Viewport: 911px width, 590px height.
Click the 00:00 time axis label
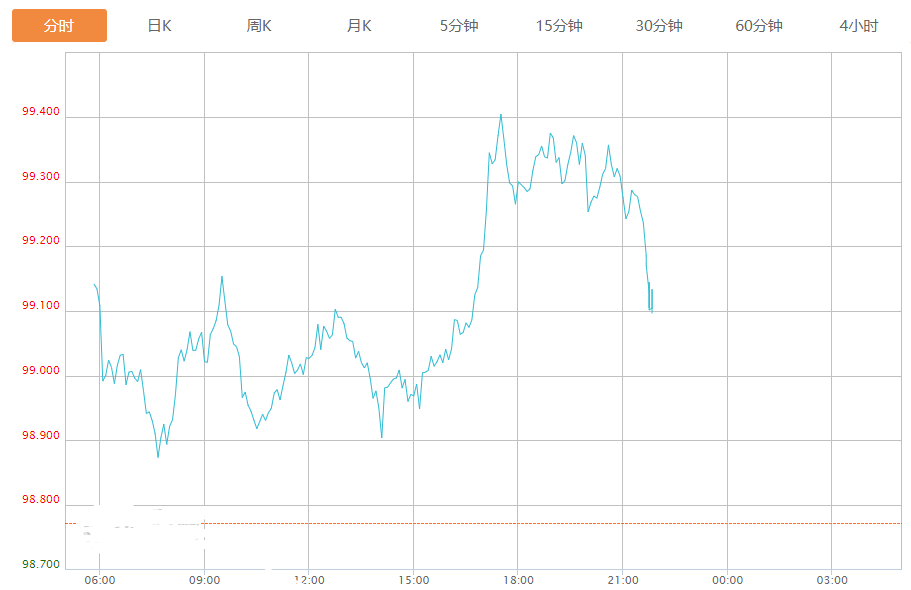pyautogui.click(x=727, y=580)
